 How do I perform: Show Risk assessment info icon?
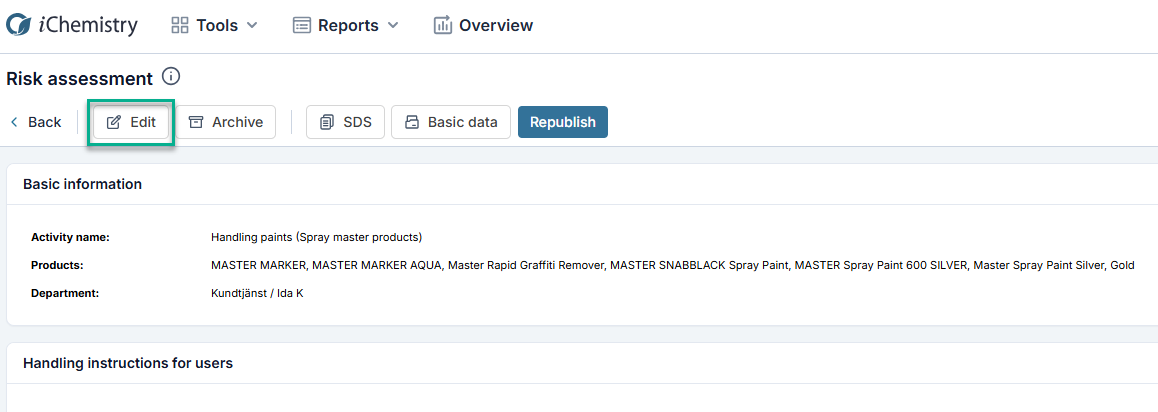click(x=171, y=76)
